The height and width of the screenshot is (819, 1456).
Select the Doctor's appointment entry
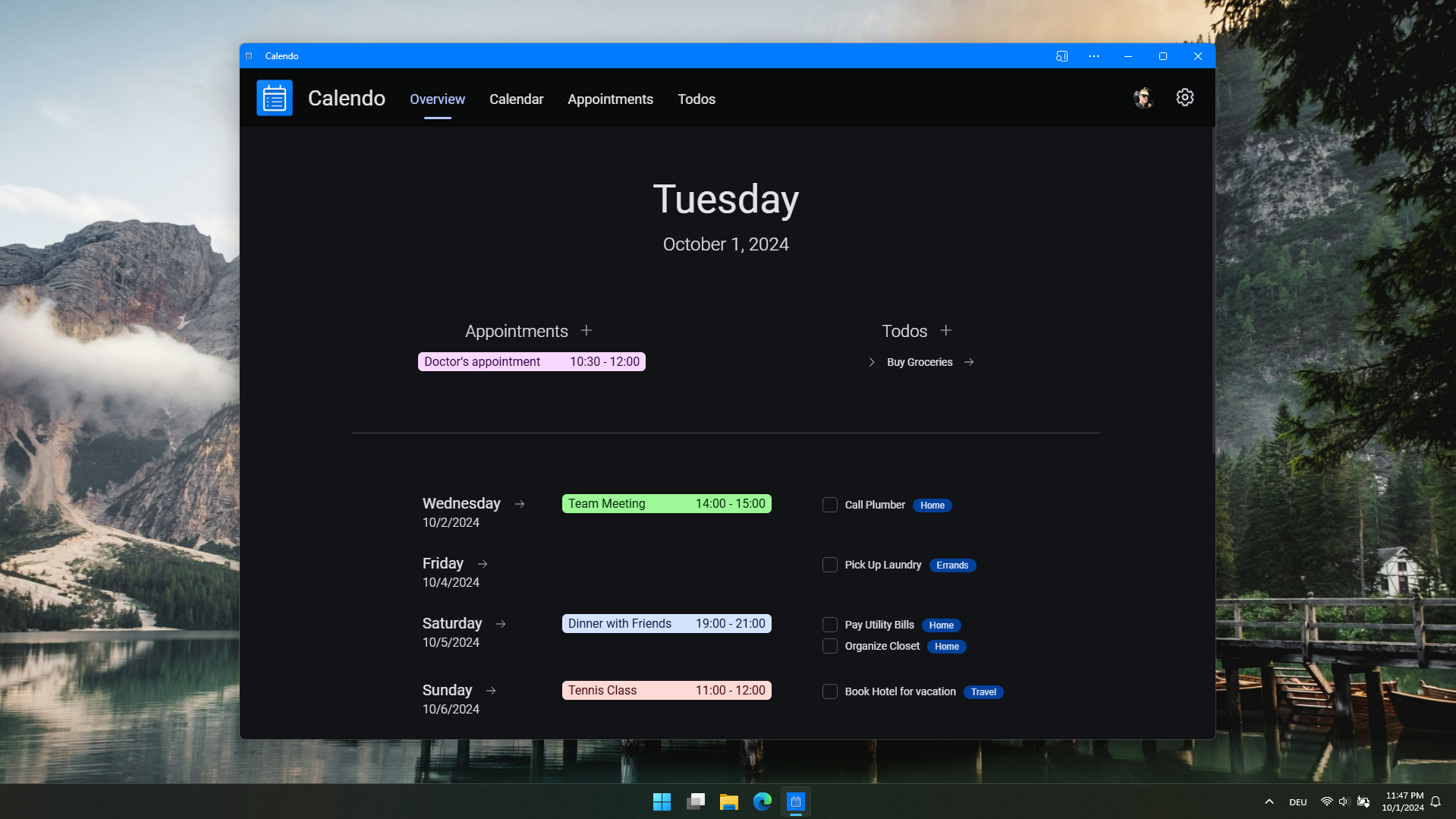click(x=530, y=361)
